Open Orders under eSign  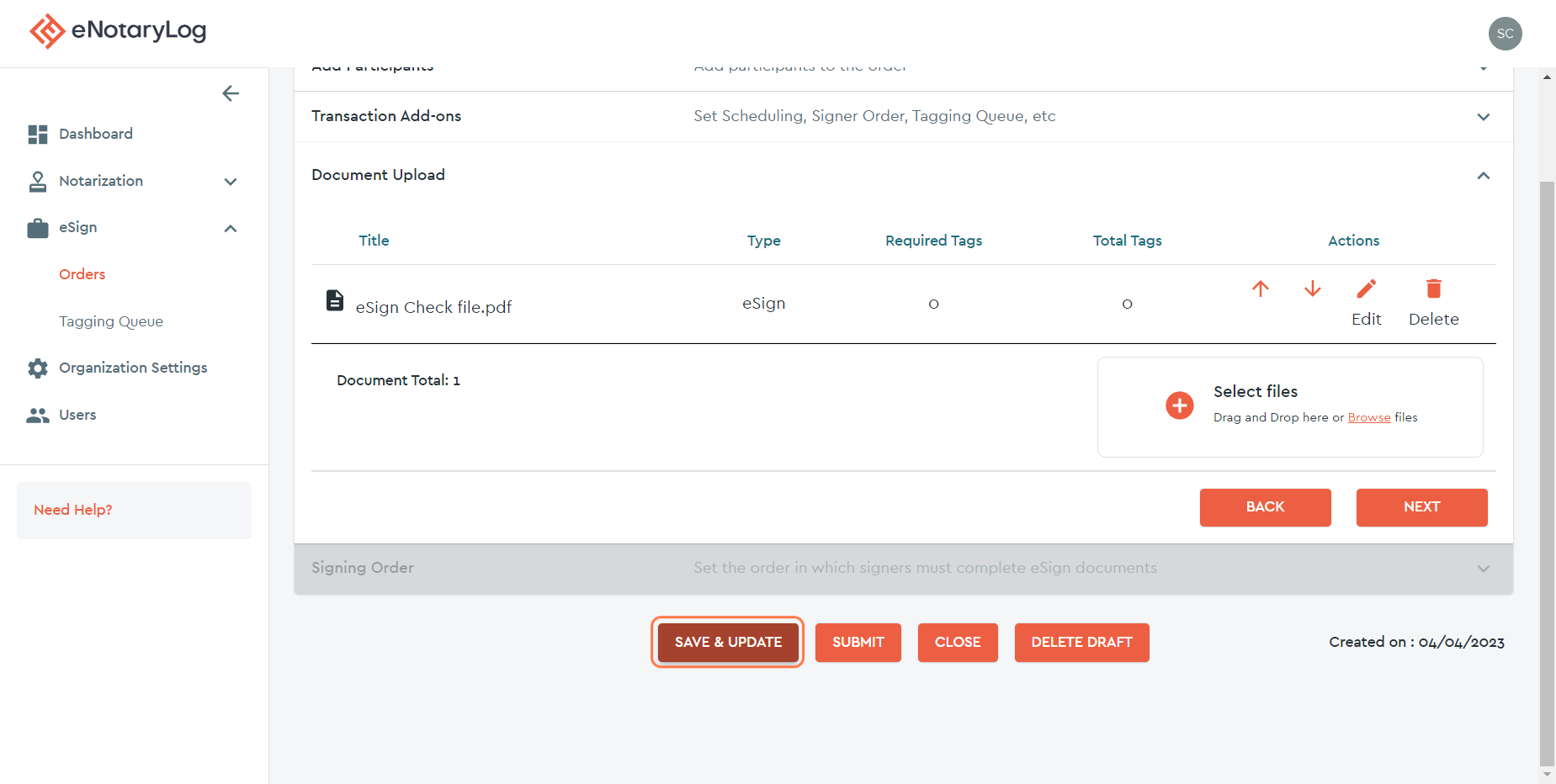[82, 274]
